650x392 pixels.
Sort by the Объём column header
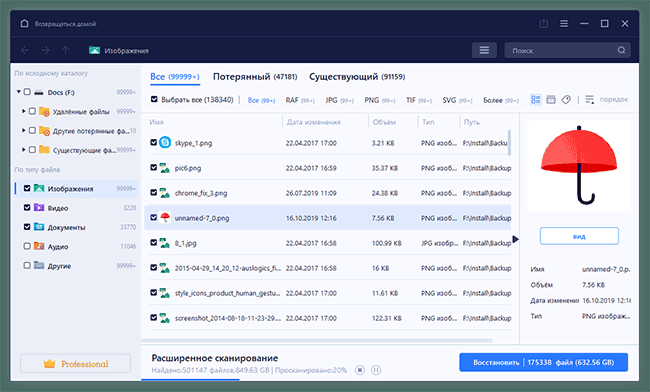pyautogui.click(x=384, y=122)
